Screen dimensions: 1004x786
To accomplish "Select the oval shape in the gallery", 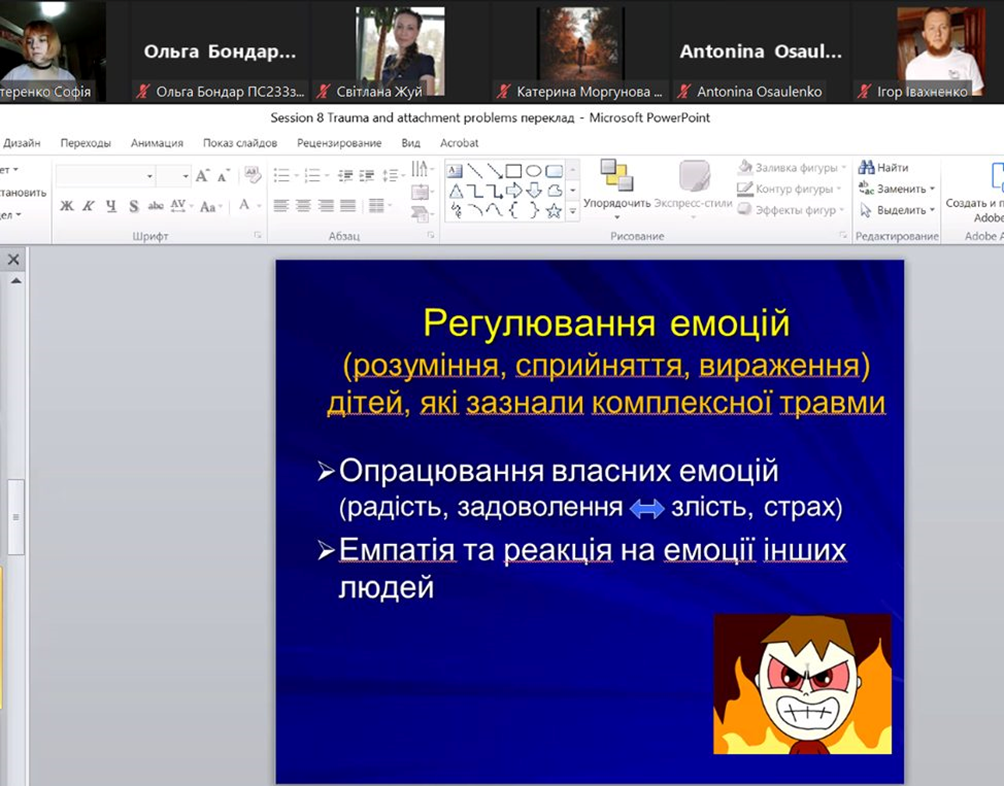I will pyautogui.click(x=533, y=171).
